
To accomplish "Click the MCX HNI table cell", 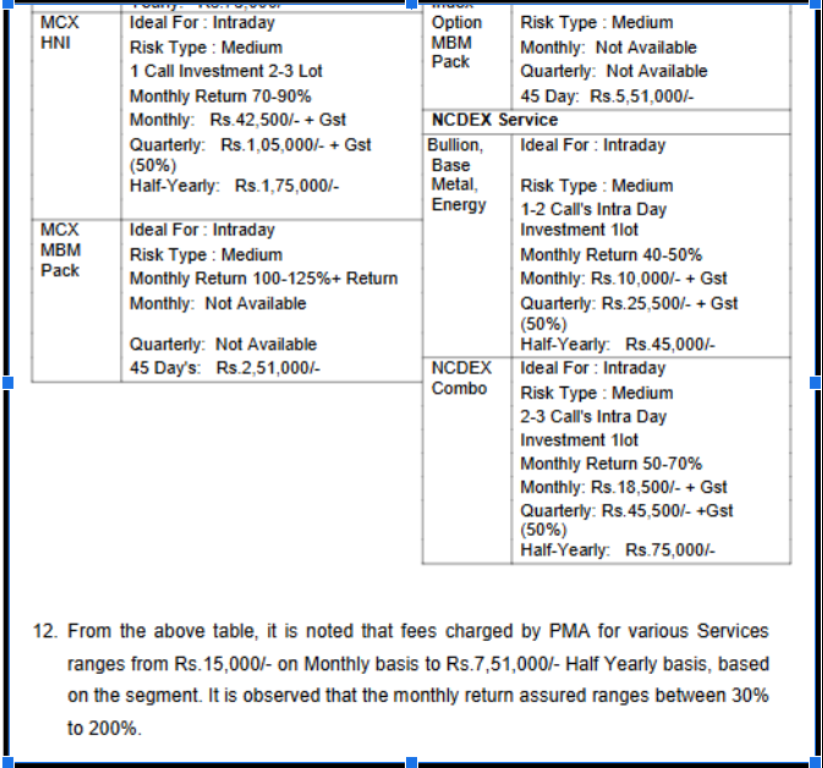I will (58, 32).
